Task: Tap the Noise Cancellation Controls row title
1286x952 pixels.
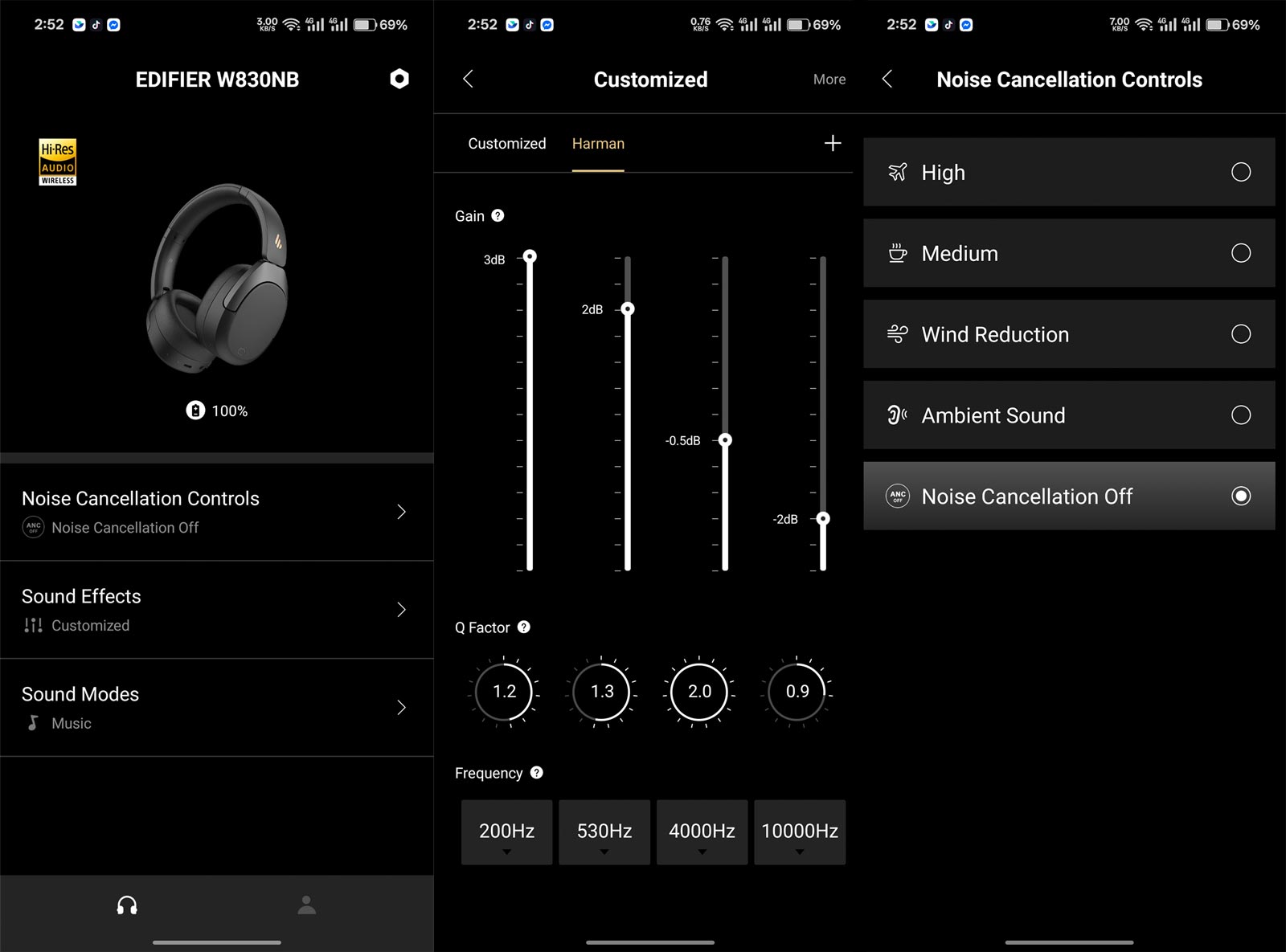Action: coord(141,498)
